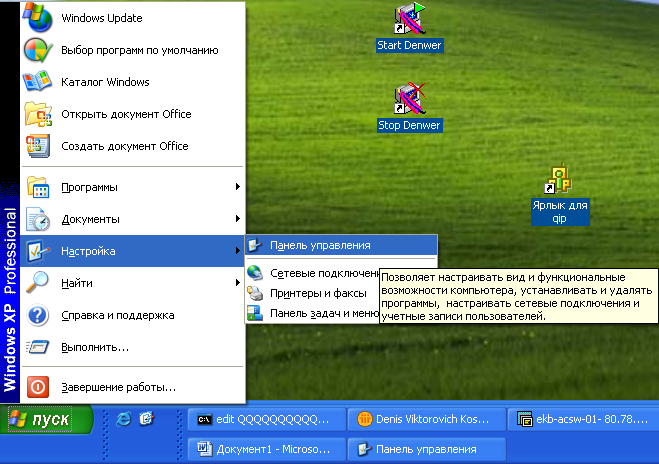Click the Internet Explorer quick launch icon
Image resolution: width=659 pixels, height=464 pixels.
pyautogui.click(x=124, y=419)
